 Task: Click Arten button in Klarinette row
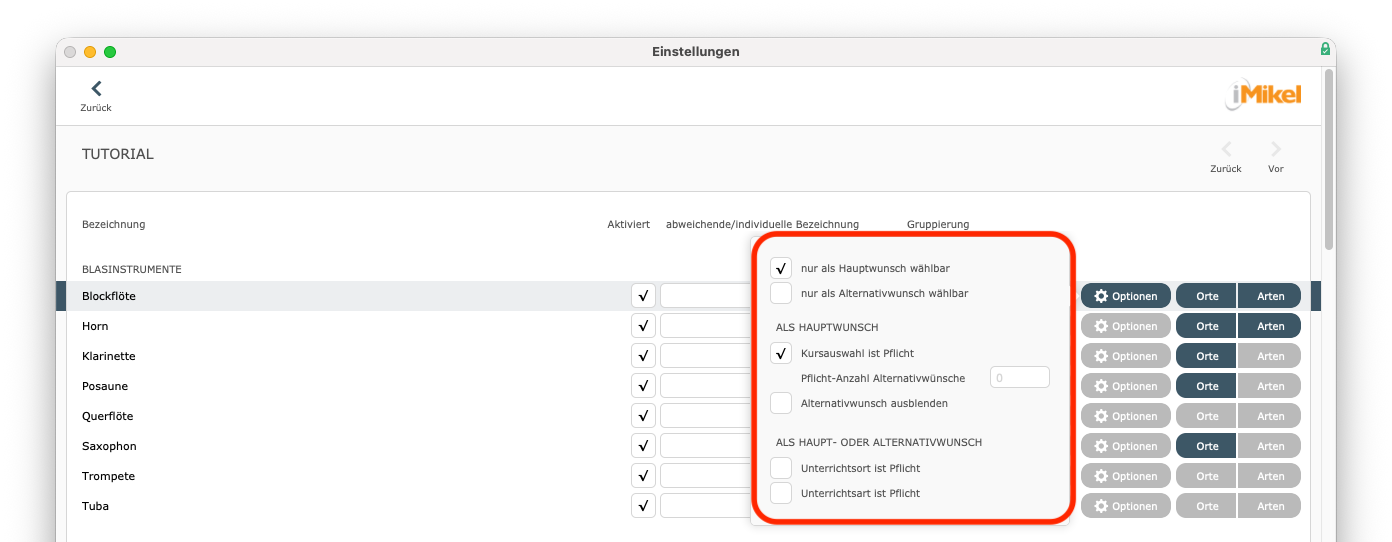tap(1270, 356)
